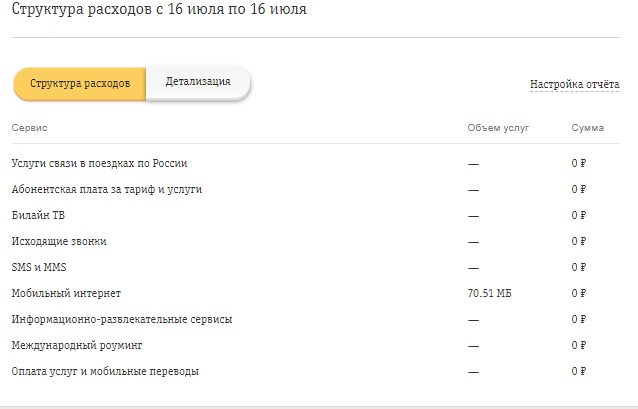
Task: Click the 0 ₽ amount for Билайн ТВ
Action: point(579,215)
